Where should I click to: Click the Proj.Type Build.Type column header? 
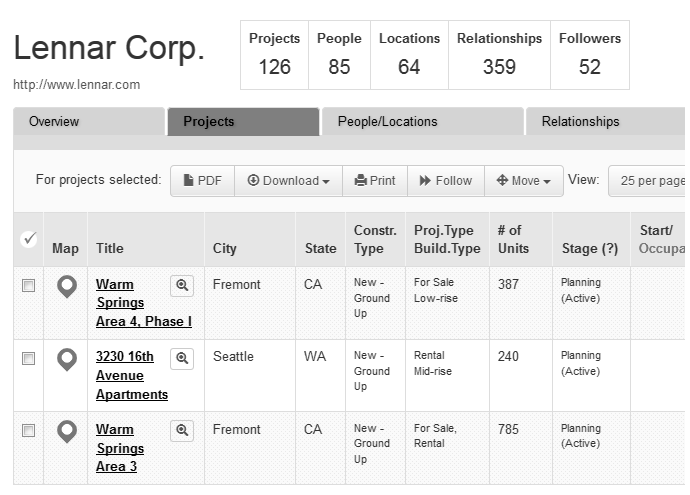[x=447, y=239]
